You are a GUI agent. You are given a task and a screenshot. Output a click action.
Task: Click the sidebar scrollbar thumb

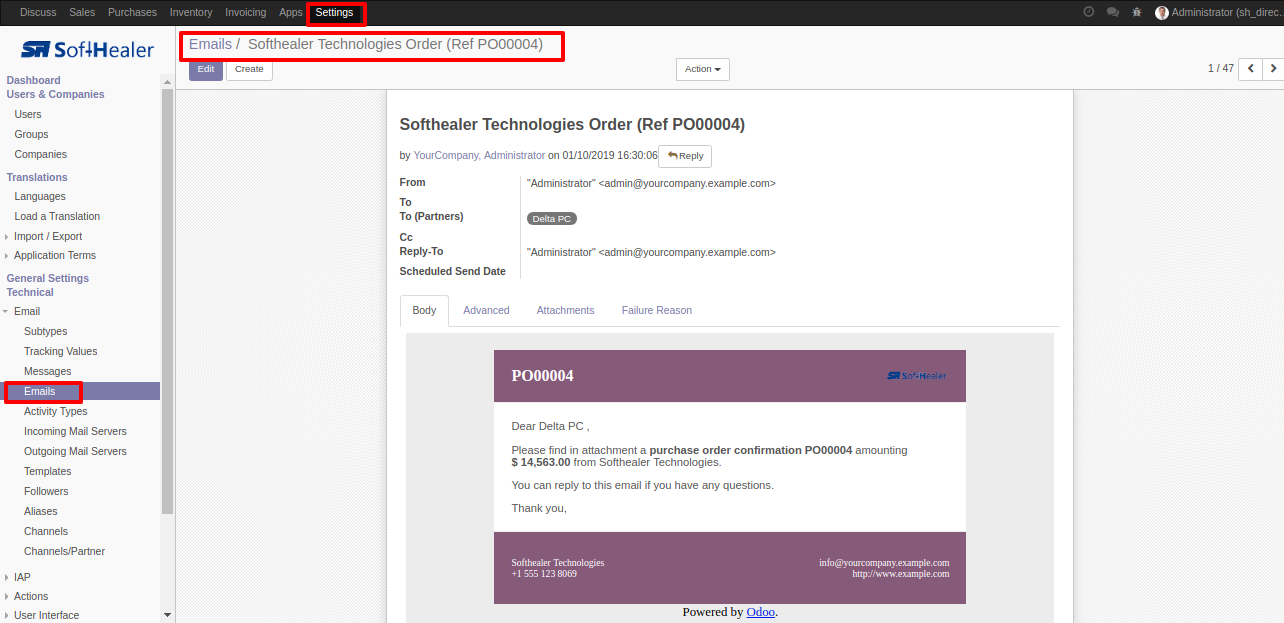167,301
